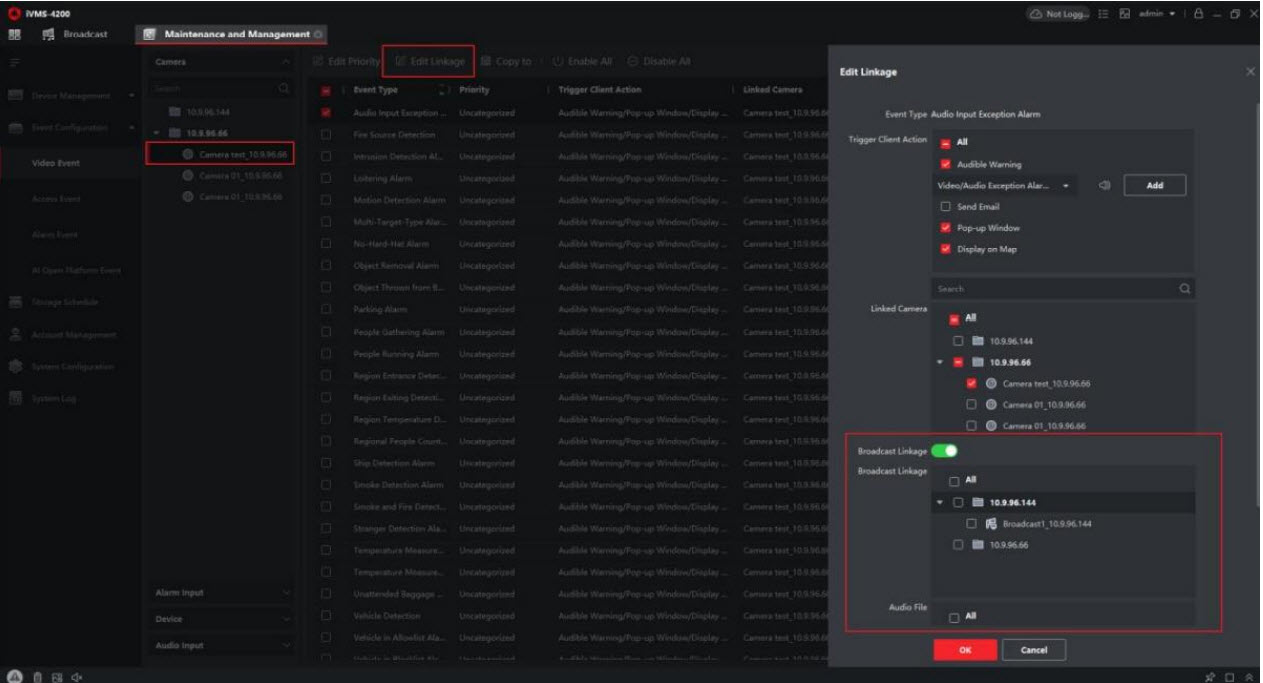Screen dimensions: 1263x683
Task: Select Video Event in the sidebar
Action: (56, 163)
